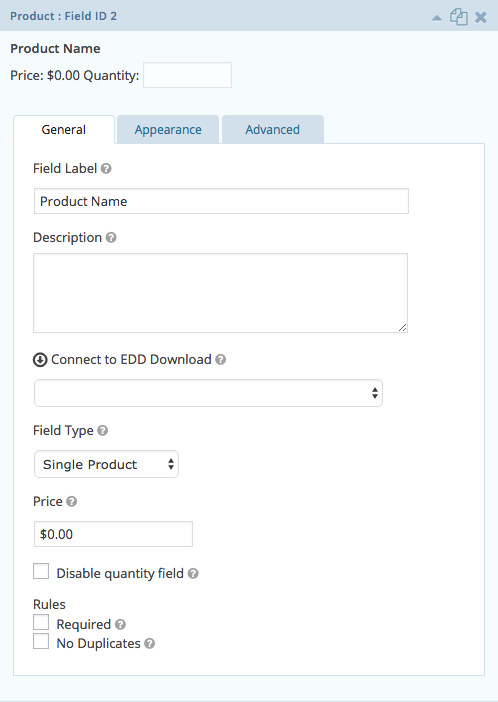Duplicate this product field
Viewport: 498px width, 702px height.
click(x=459, y=17)
